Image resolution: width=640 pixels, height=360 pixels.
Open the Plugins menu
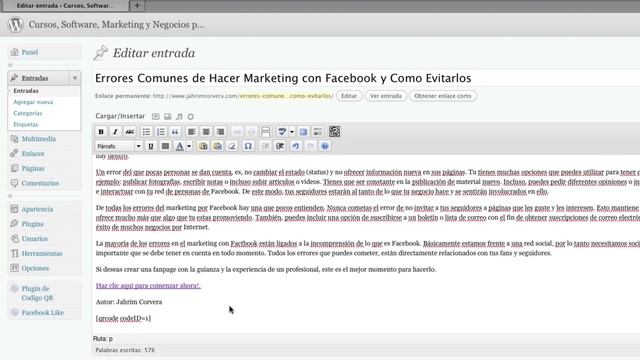(x=33, y=224)
